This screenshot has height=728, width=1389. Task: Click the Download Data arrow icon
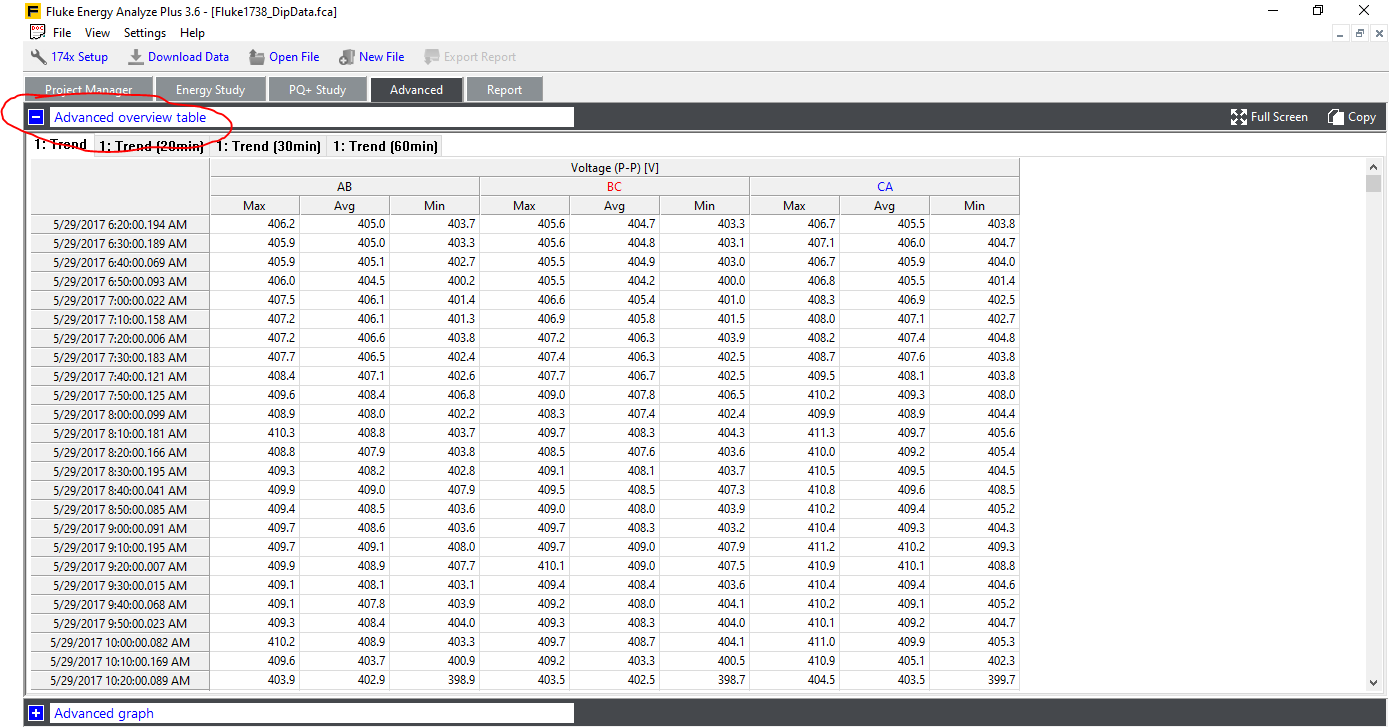pos(135,57)
